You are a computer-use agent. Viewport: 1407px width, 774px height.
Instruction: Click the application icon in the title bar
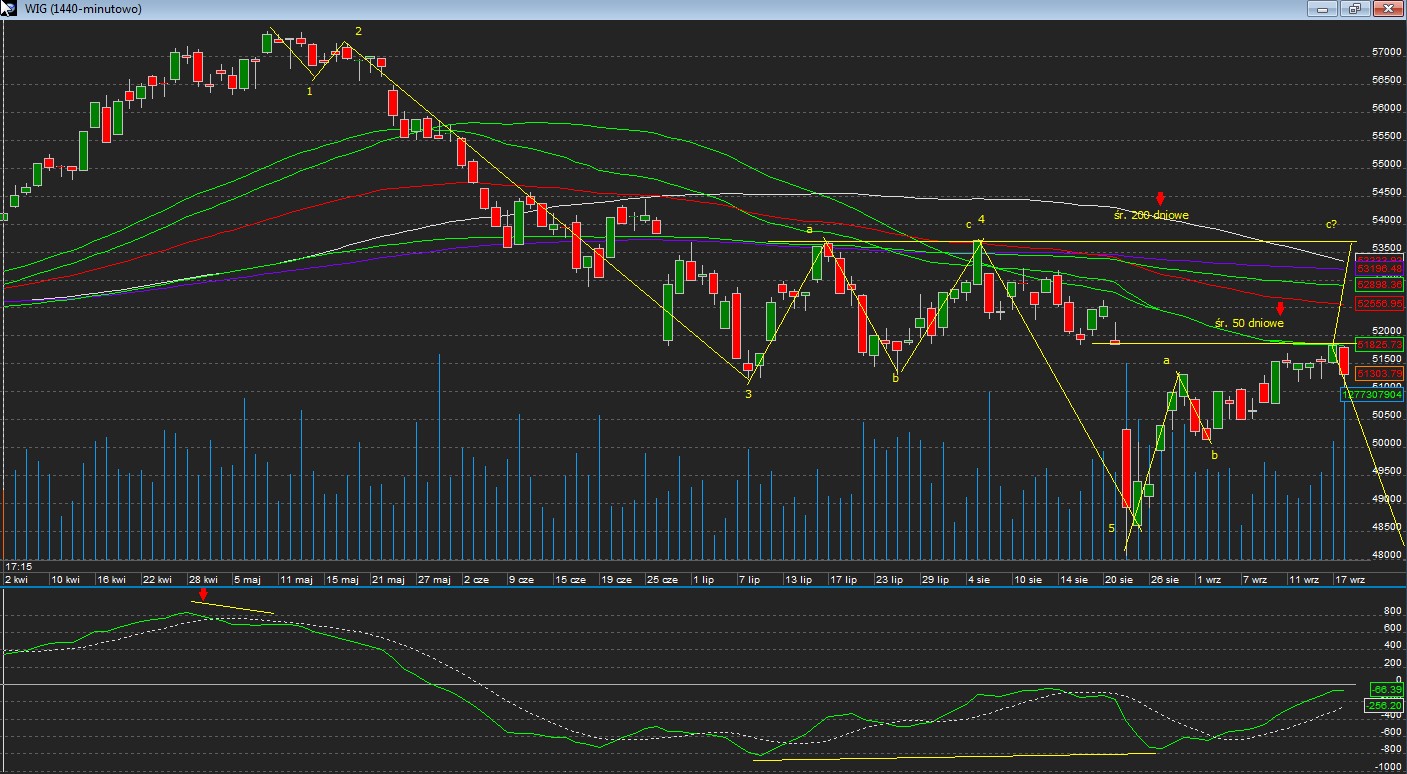click(8, 9)
